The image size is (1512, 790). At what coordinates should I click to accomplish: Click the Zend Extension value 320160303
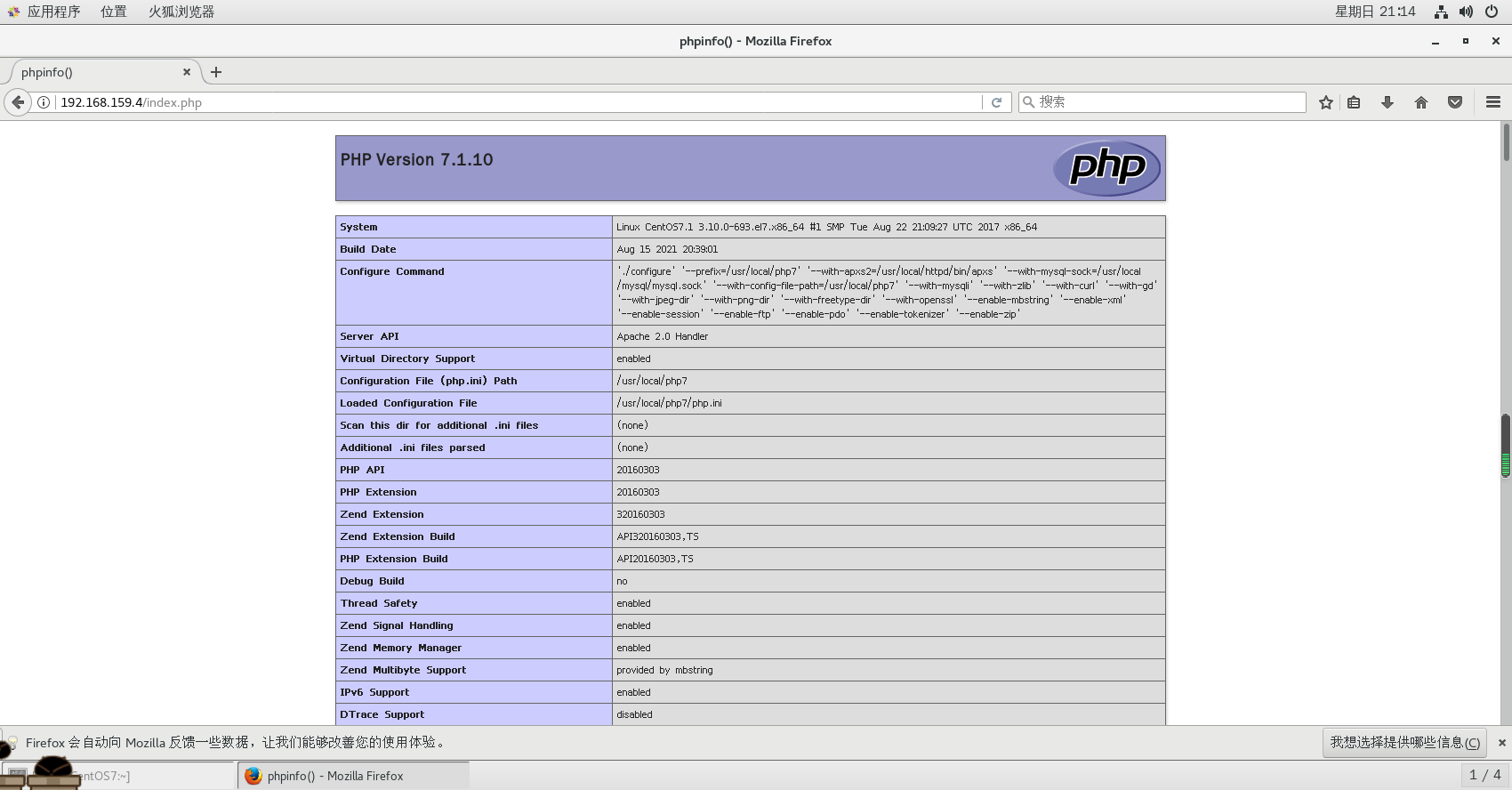click(x=640, y=514)
